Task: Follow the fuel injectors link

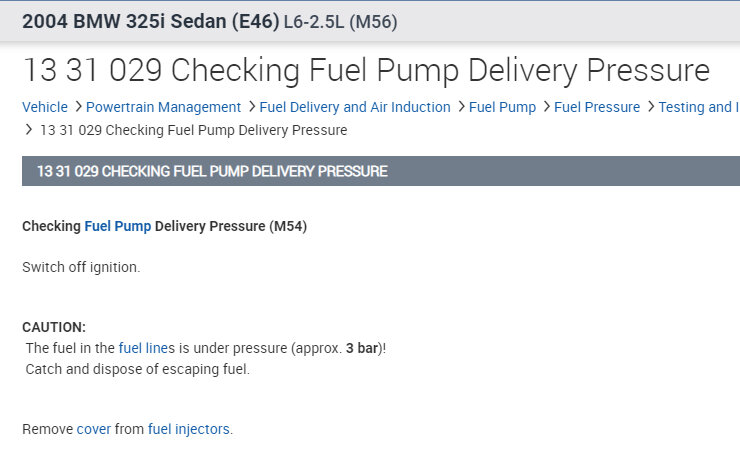Action: pos(189,429)
